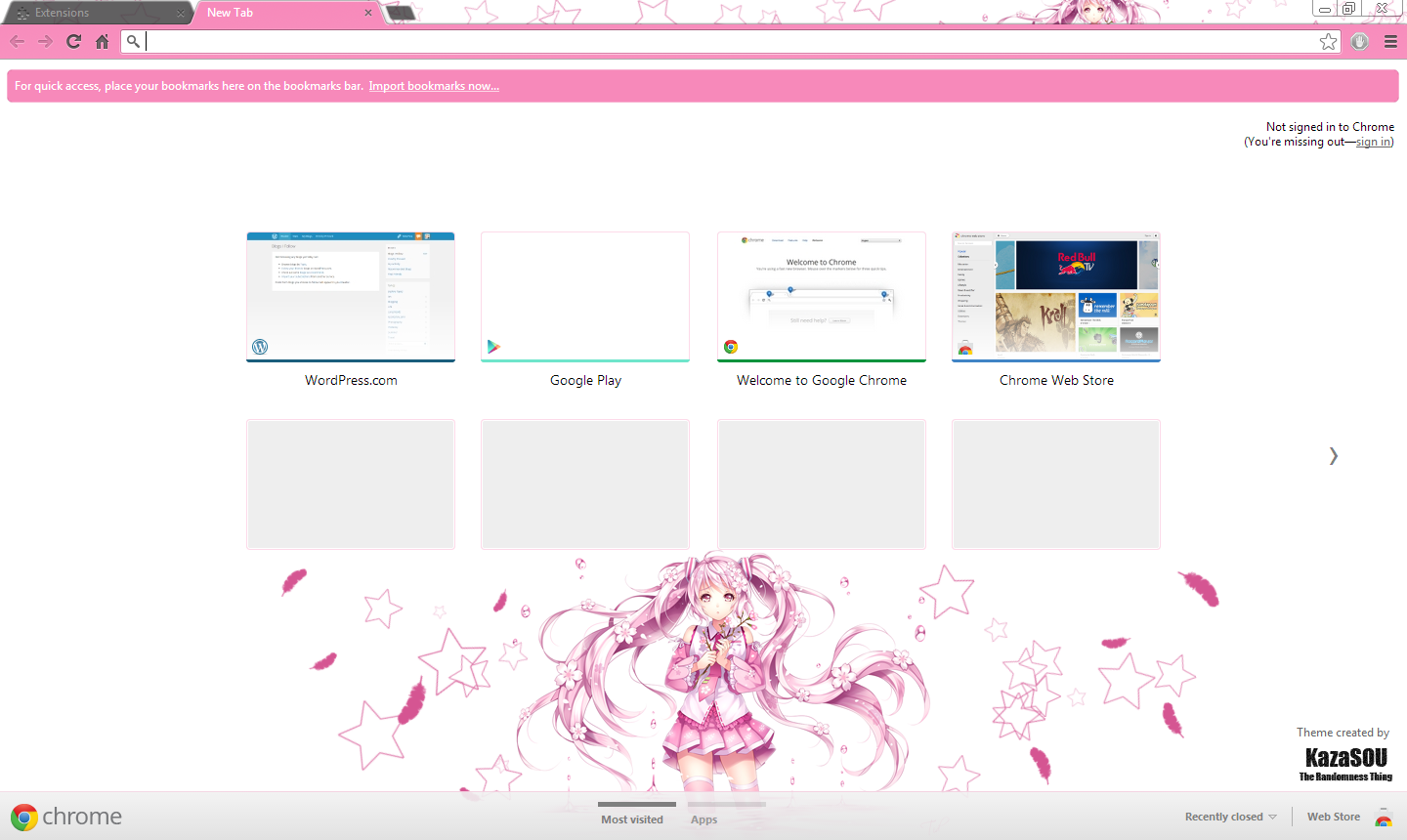Click WordPress logo icon on its thumbnail
Screen dimensions: 1407x840
[x=260, y=347]
